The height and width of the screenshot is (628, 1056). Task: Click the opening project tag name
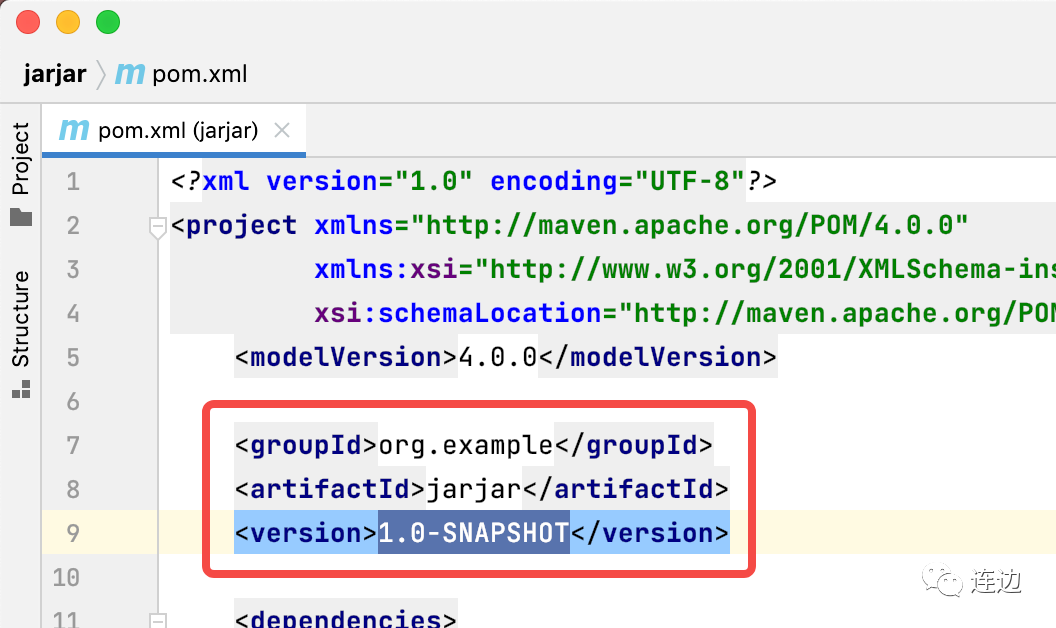click(240, 225)
